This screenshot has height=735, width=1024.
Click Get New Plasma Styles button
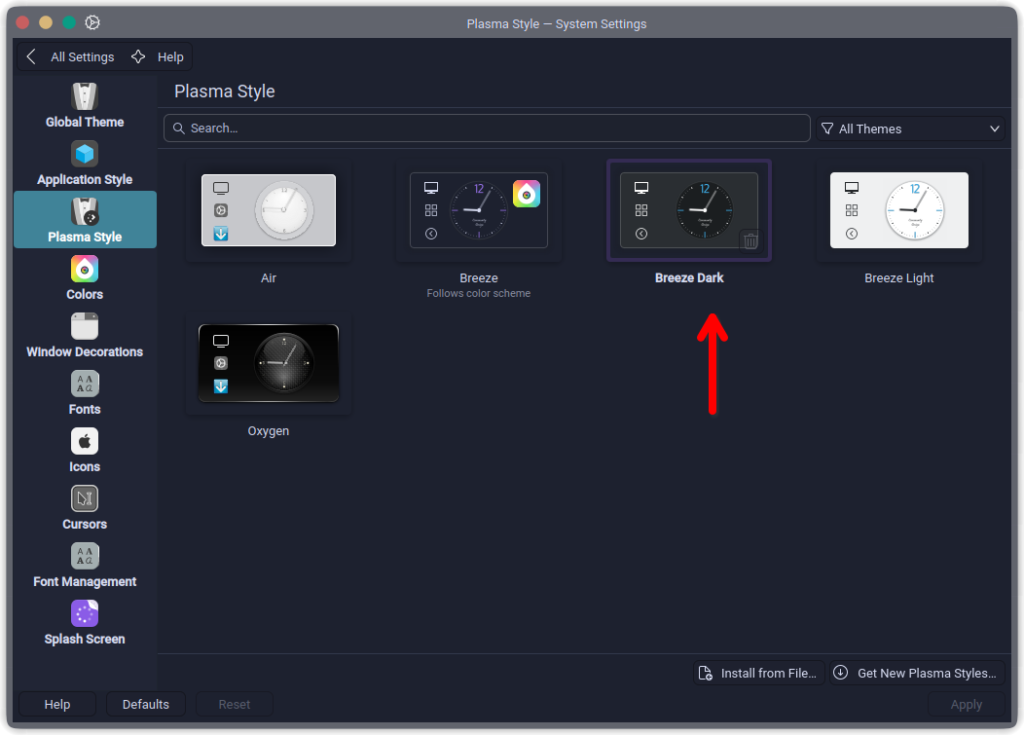(918, 673)
